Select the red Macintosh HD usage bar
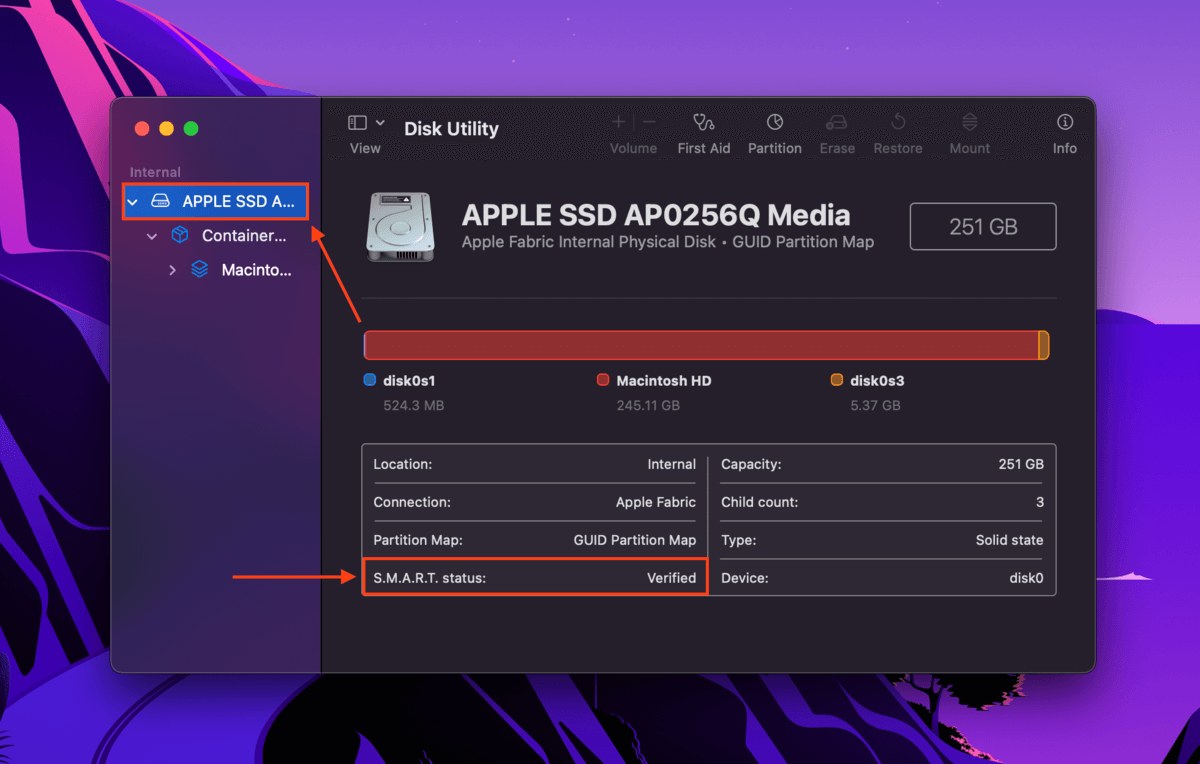Viewport: 1200px width, 764px height. 702,345
